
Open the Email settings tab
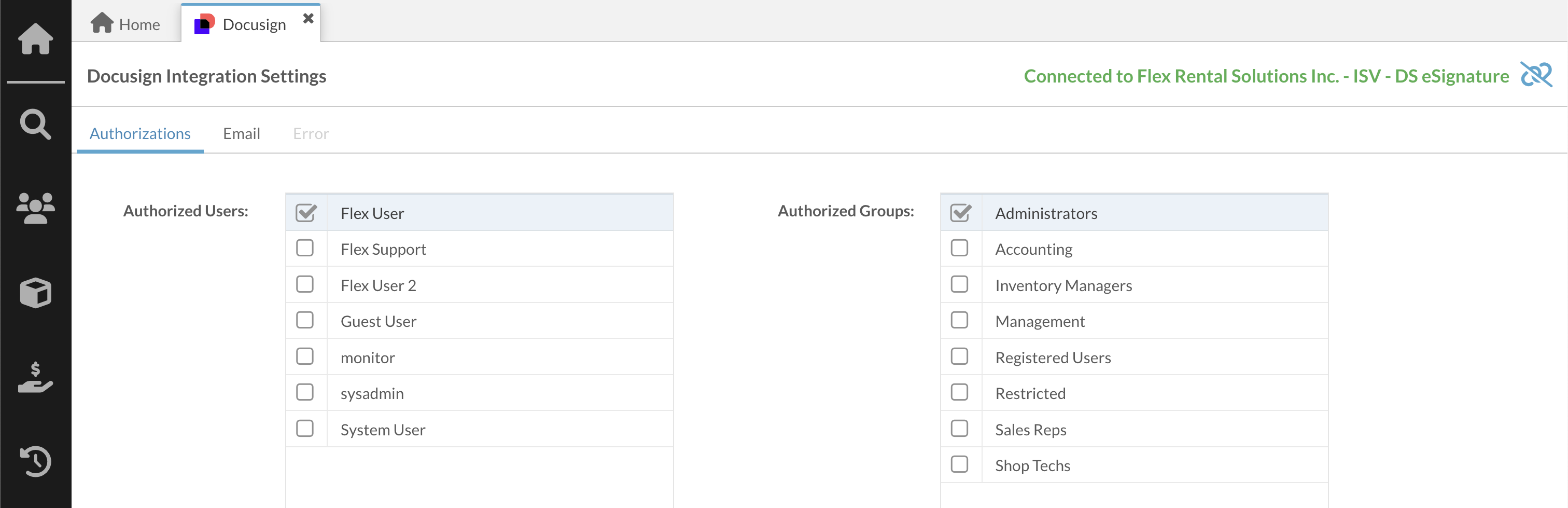pos(241,133)
